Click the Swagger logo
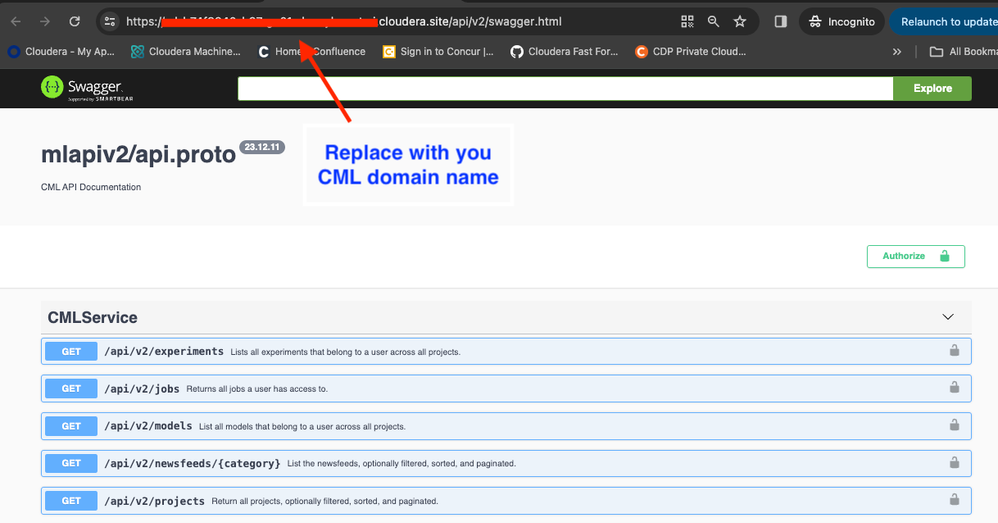 87,88
